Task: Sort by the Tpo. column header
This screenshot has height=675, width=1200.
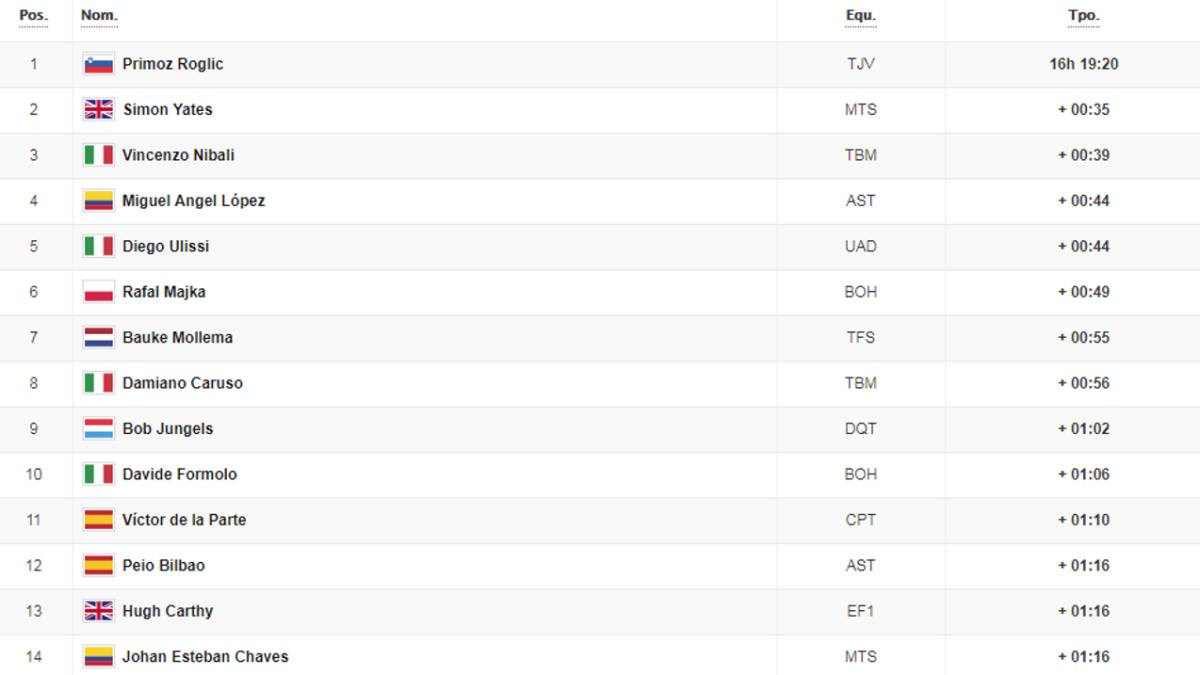Action: pyautogui.click(x=1083, y=16)
